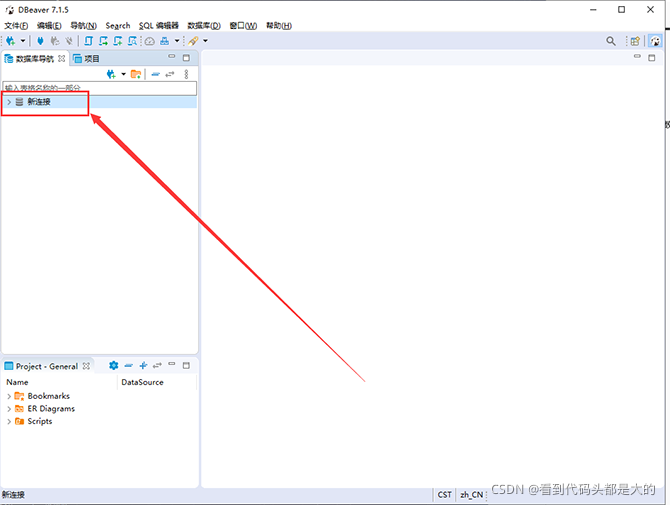Toggle link-with-editor arrows in Project panel
Viewport: 670px width, 505px height.
[x=157, y=365]
